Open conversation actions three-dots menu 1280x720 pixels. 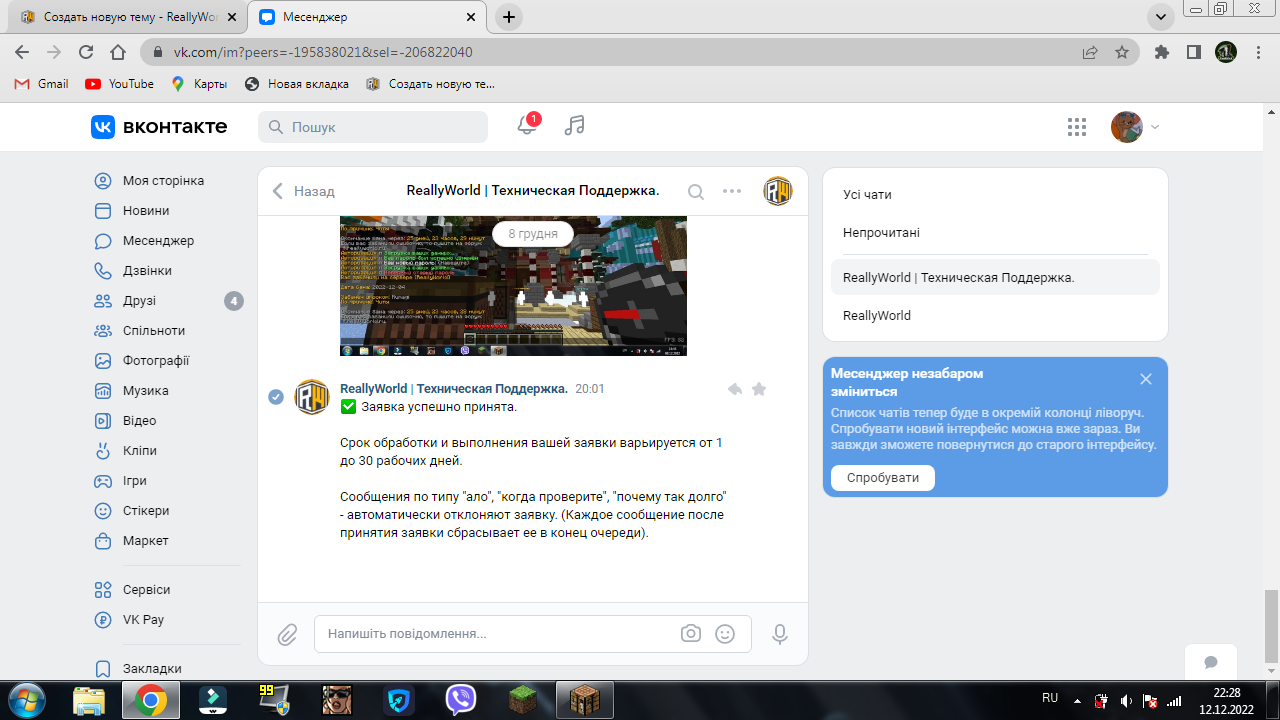(732, 191)
